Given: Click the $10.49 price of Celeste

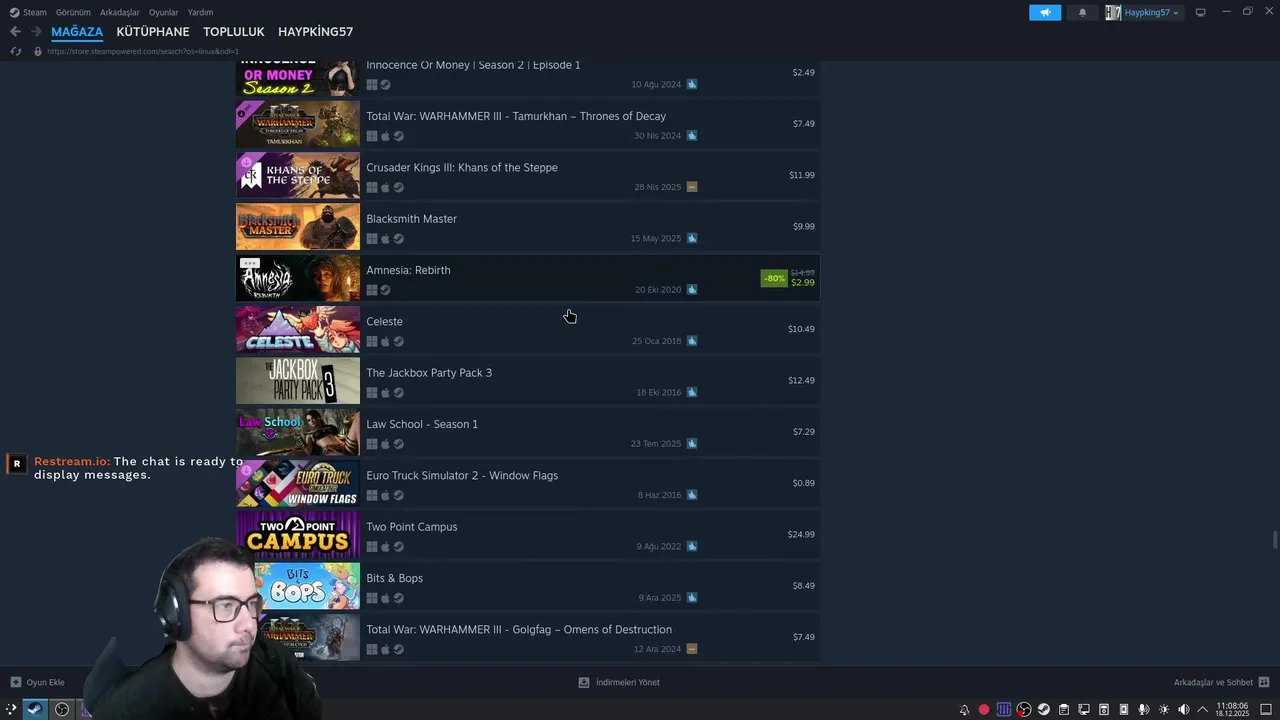Looking at the screenshot, I should coord(801,329).
